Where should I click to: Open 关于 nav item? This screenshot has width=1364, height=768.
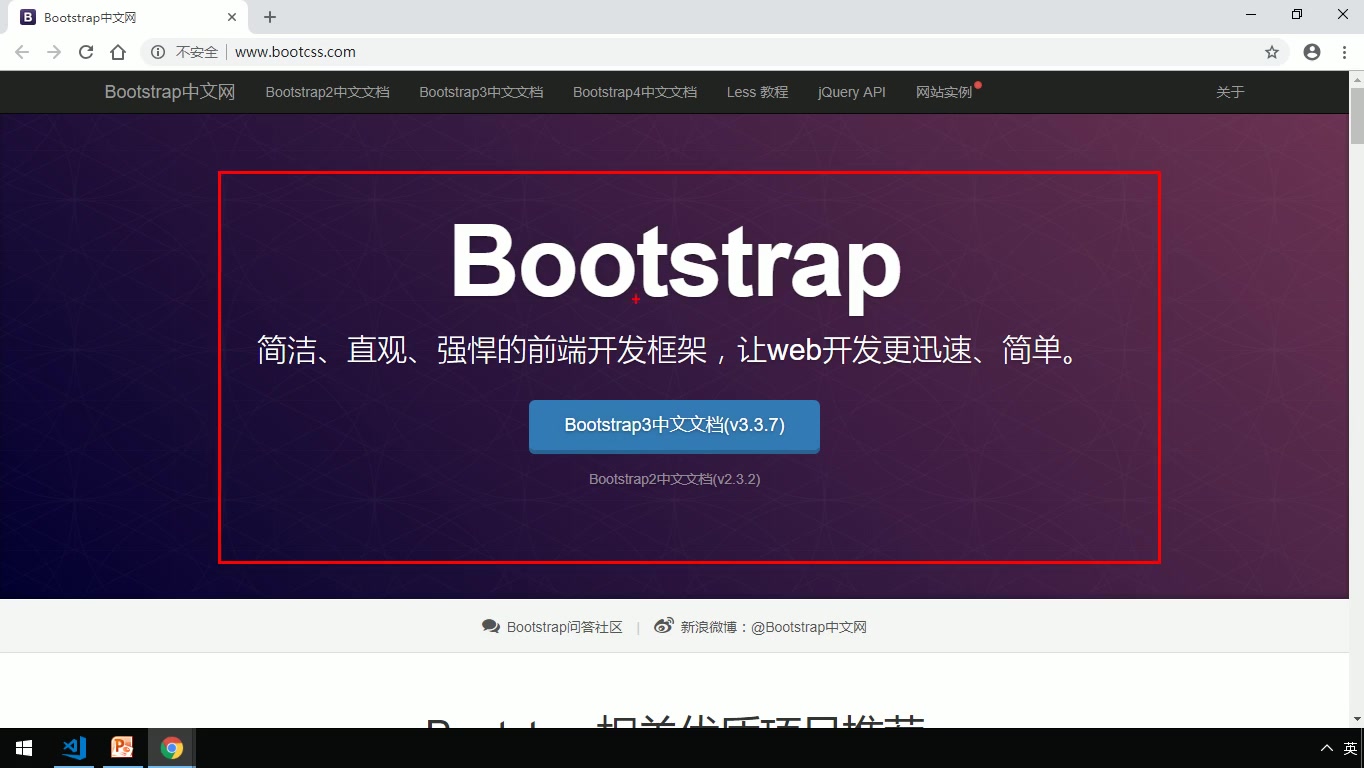[x=1230, y=92]
